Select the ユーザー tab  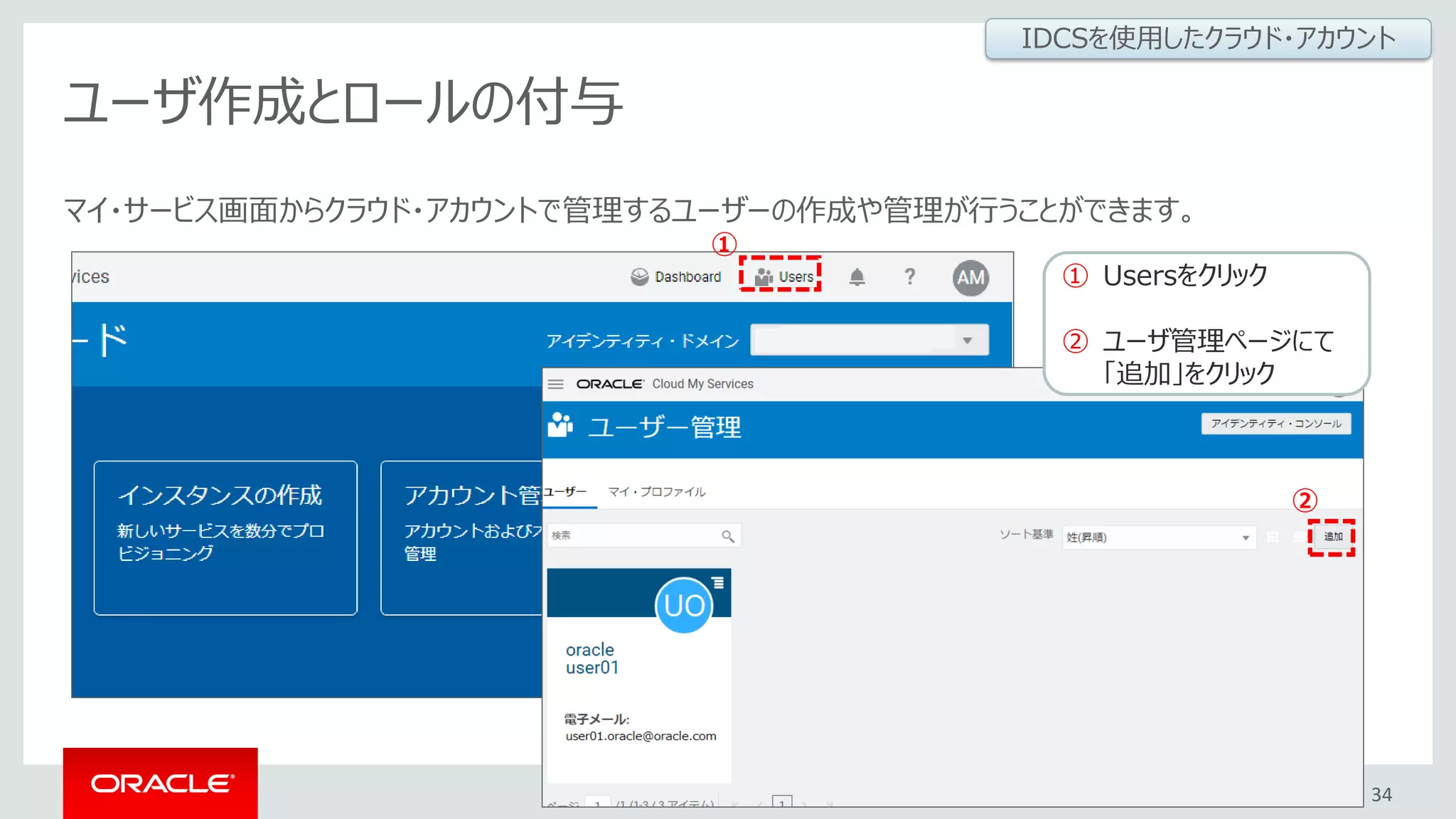tap(567, 492)
